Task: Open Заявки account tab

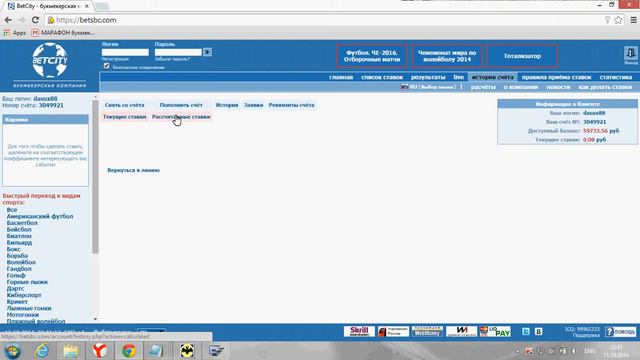Action: click(253, 105)
